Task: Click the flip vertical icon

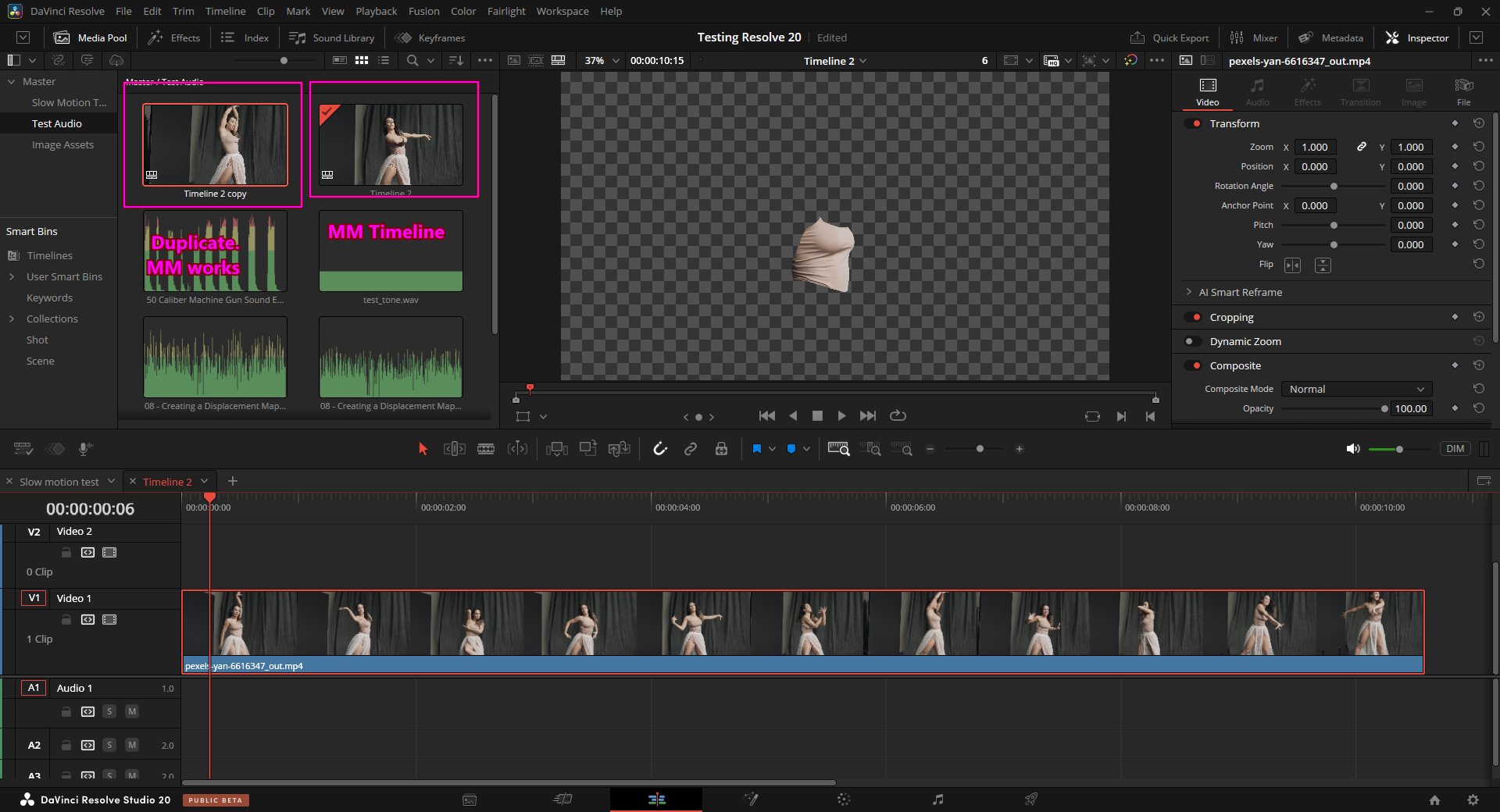Action: 1323,265
